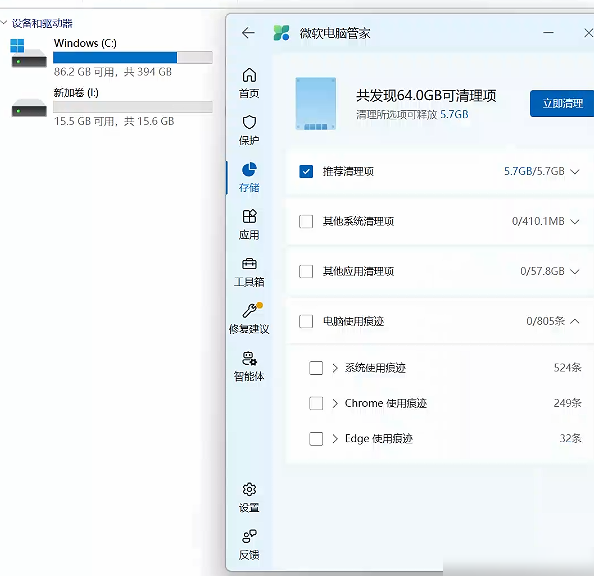Close the PC Manager window

588,33
